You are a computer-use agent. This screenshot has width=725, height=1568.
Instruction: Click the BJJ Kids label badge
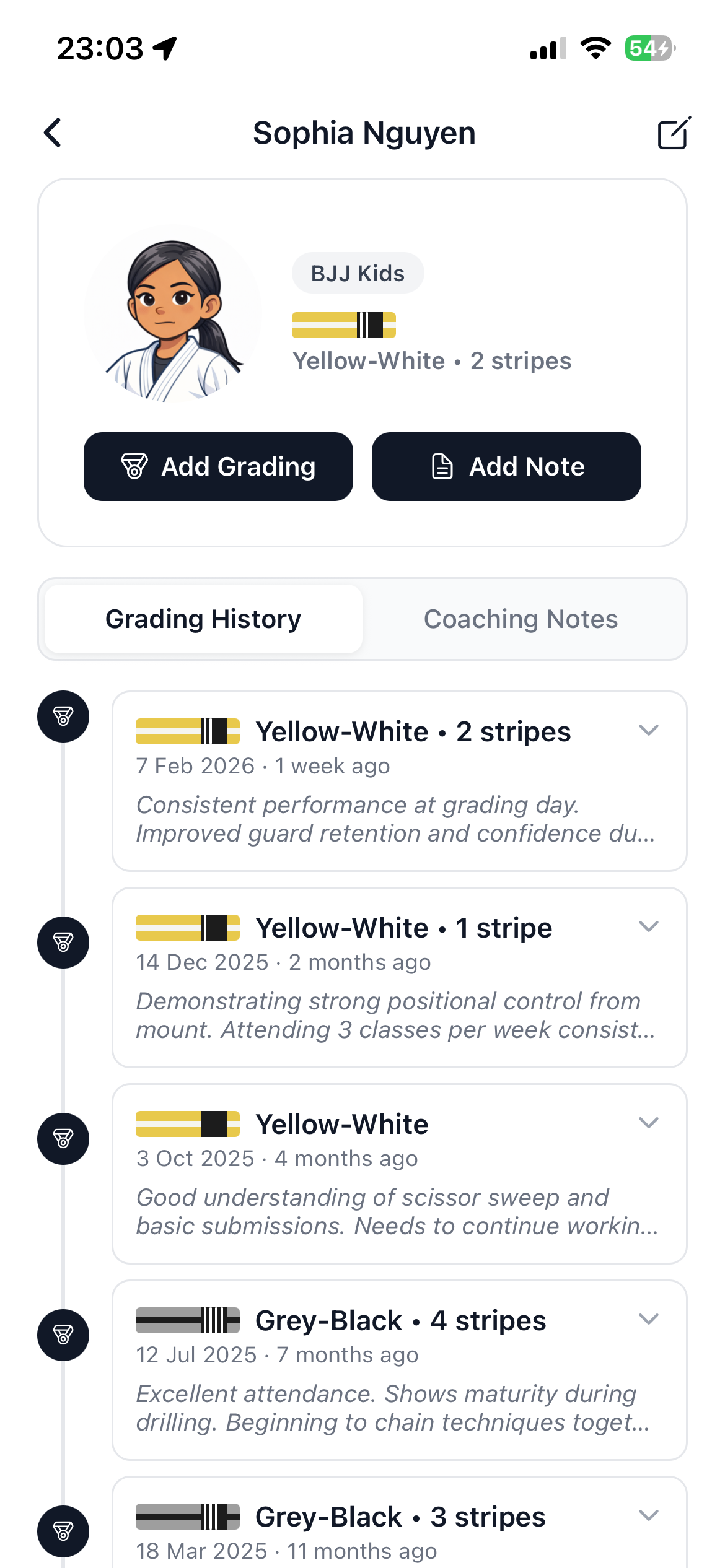pos(358,272)
